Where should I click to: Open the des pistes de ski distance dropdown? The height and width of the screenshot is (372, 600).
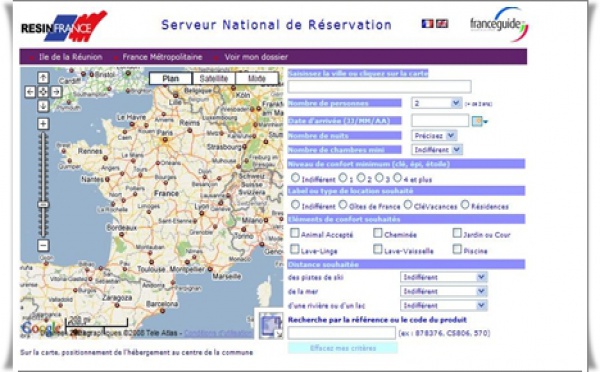444,277
